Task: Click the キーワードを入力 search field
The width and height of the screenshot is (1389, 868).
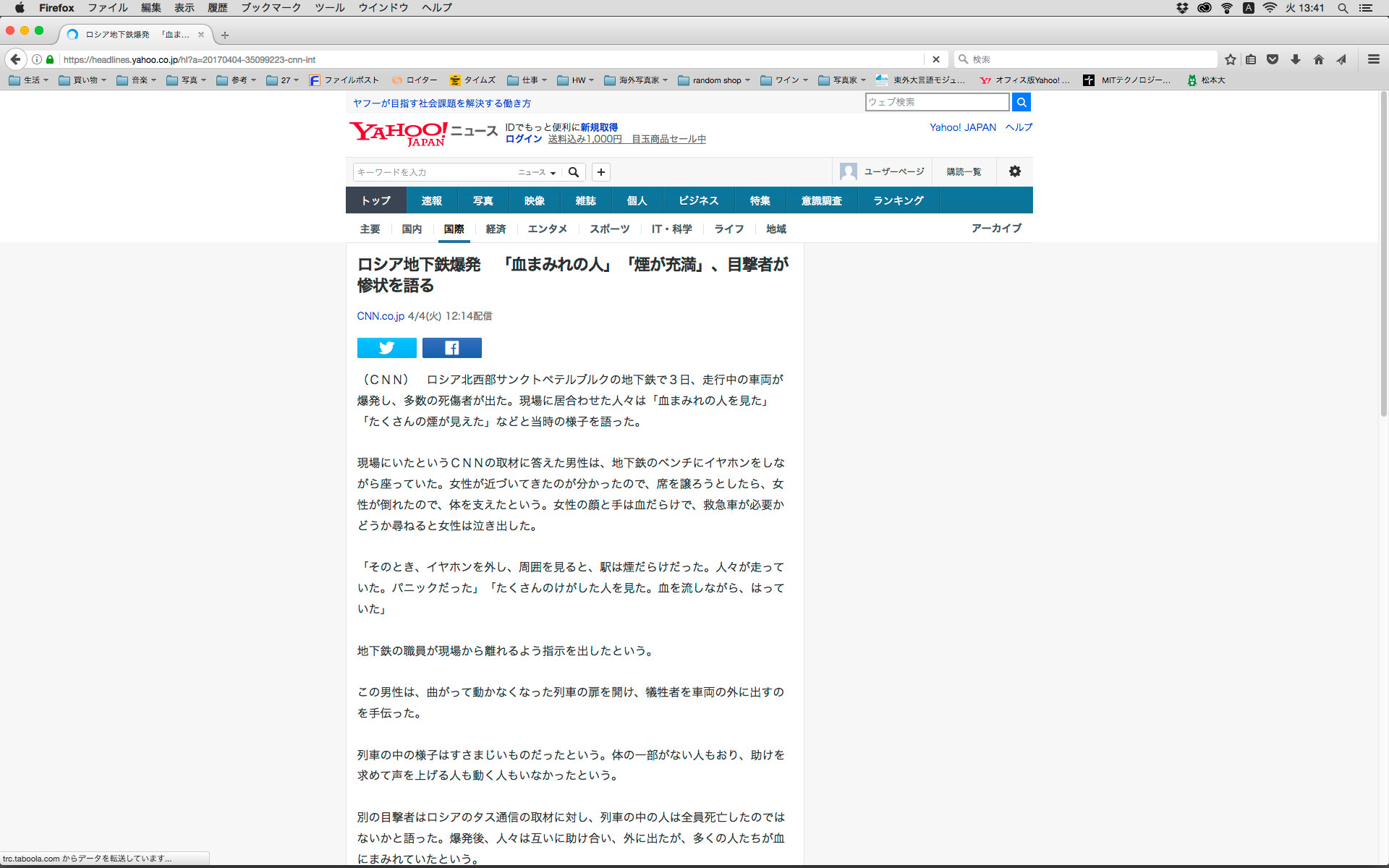Action: click(433, 172)
